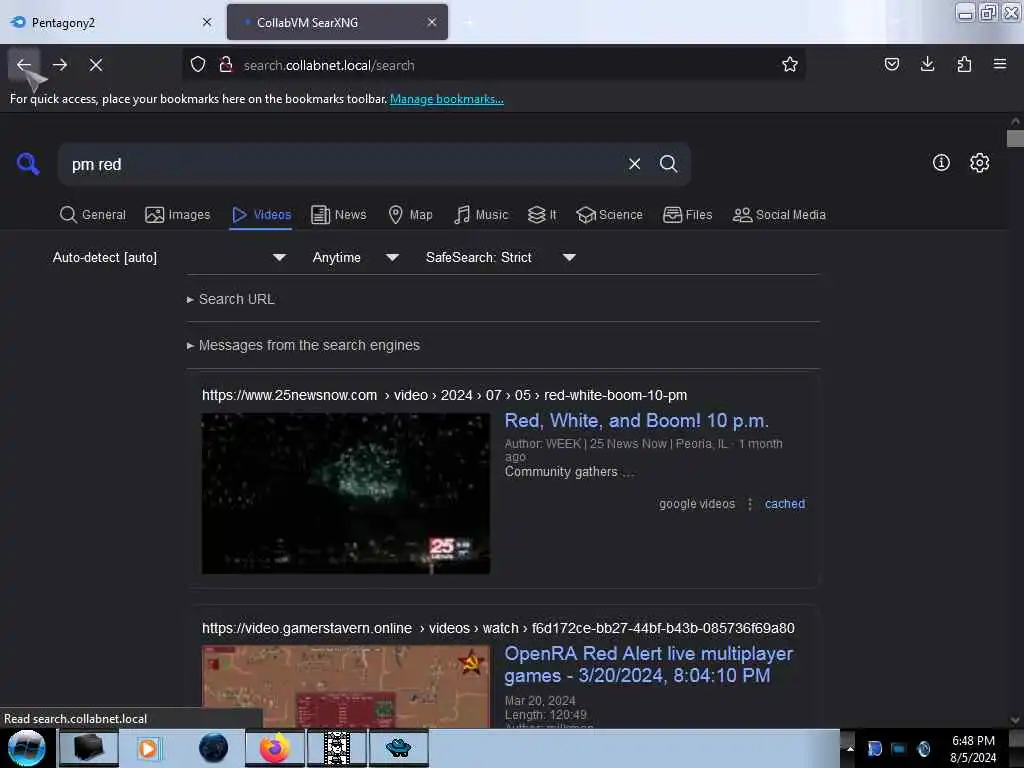Open the pixelated face taskbar icon
Screen dimensions: 1024x768
[x=337, y=748]
